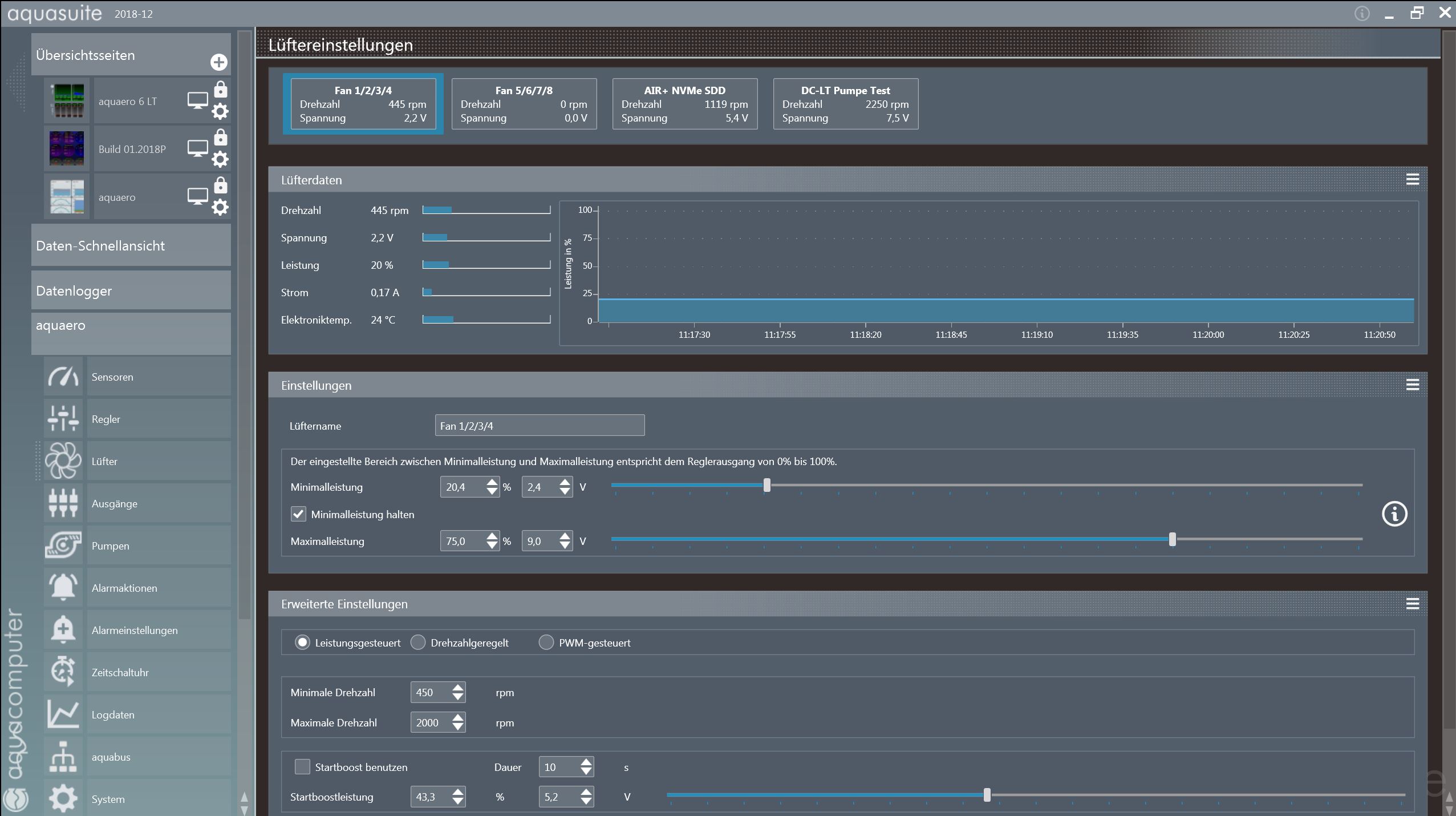This screenshot has width=1456, height=816.
Task: Click lock icon for aquaero overview page
Action: click(x=221, y=185)
